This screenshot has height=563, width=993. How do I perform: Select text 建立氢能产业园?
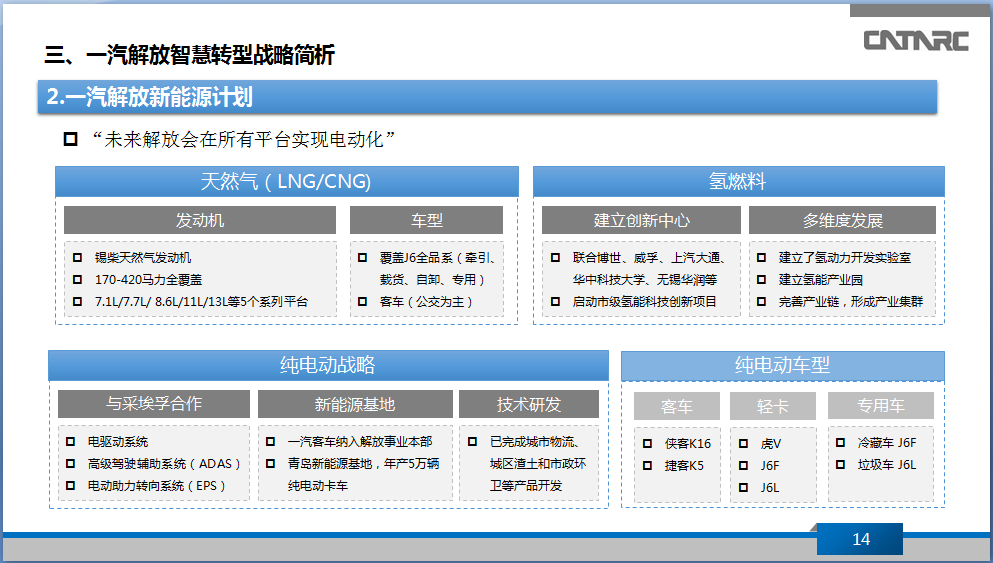(x=820, y=280)
